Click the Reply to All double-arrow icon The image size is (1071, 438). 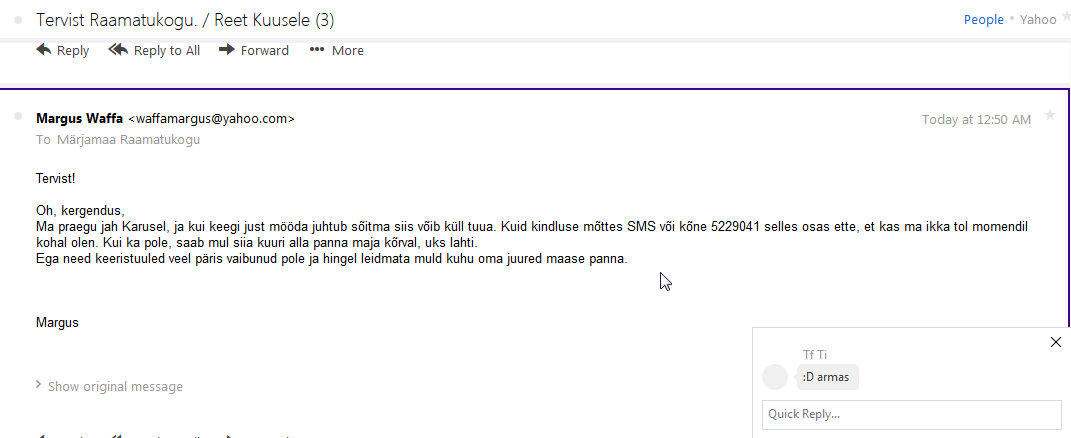pyautogui.click(x=118, y=50)
